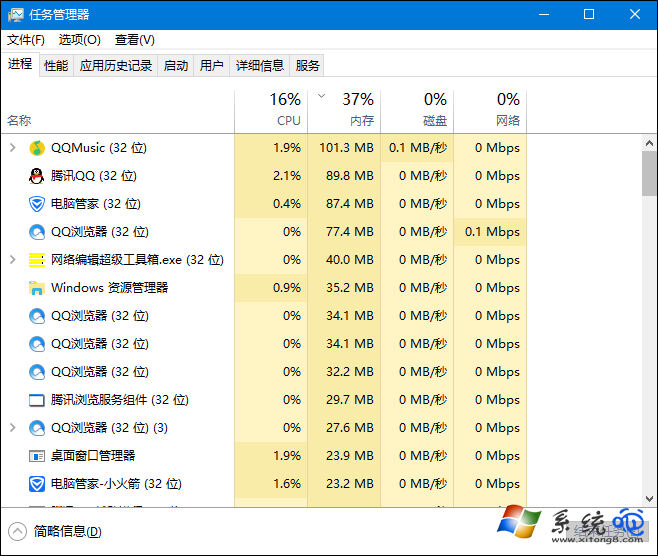Click the 电脑管家 (32 位) shield icon

coord(37,204)
